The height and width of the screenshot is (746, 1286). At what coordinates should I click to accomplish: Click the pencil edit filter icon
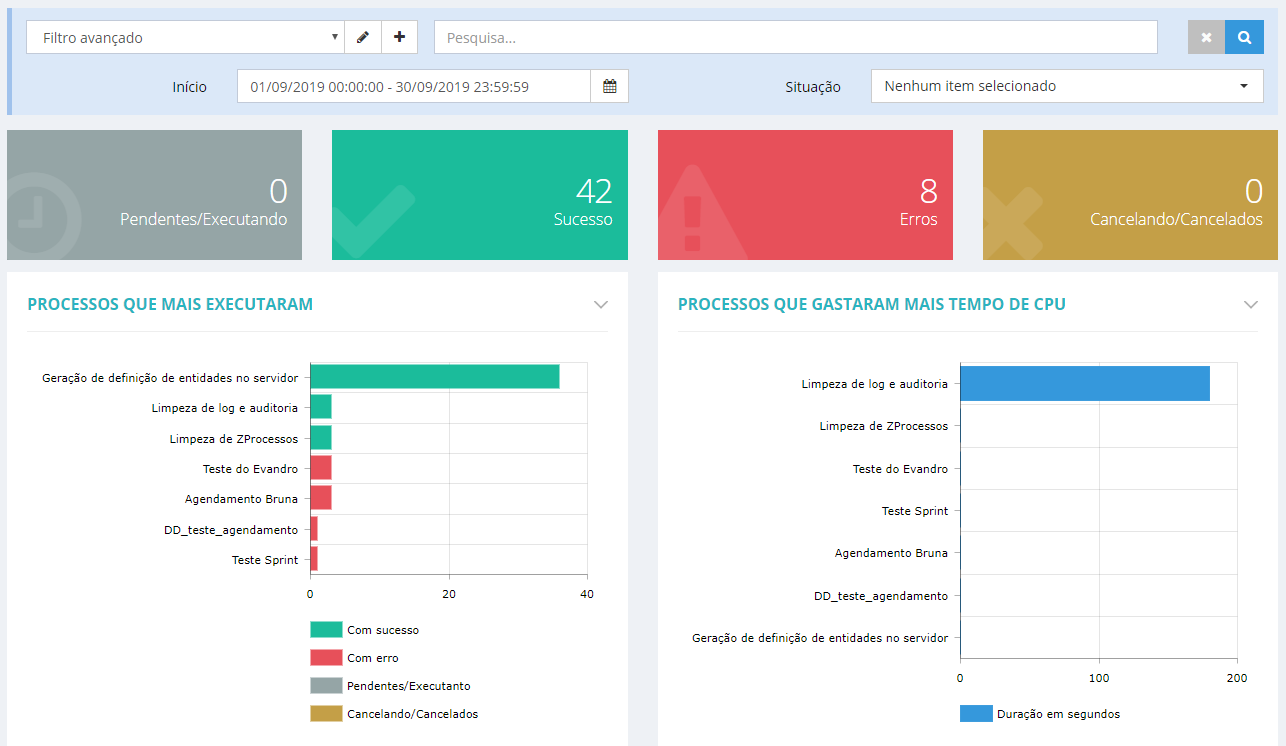coord(363,37)
